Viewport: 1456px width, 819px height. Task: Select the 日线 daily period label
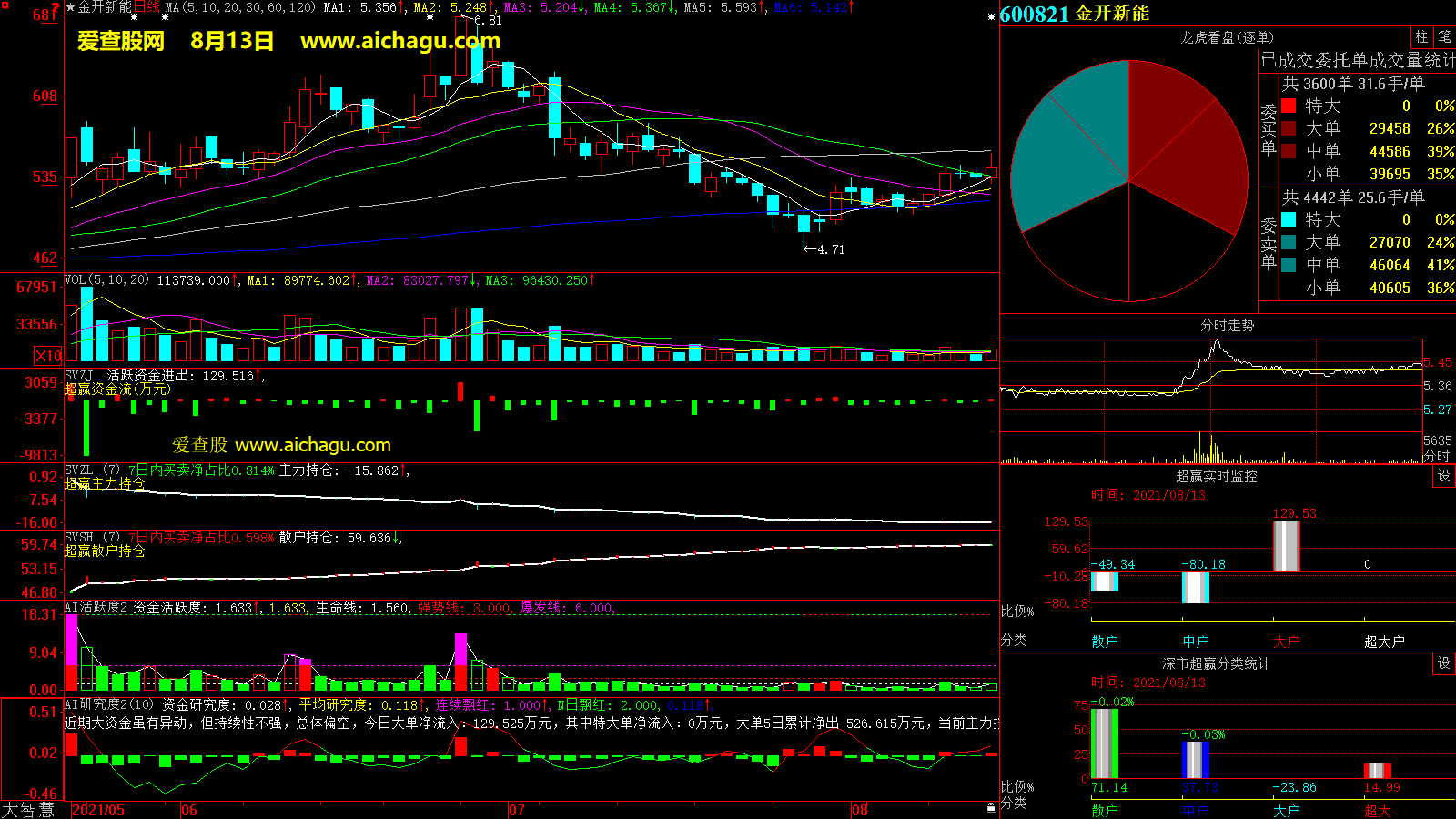(147, 7)
